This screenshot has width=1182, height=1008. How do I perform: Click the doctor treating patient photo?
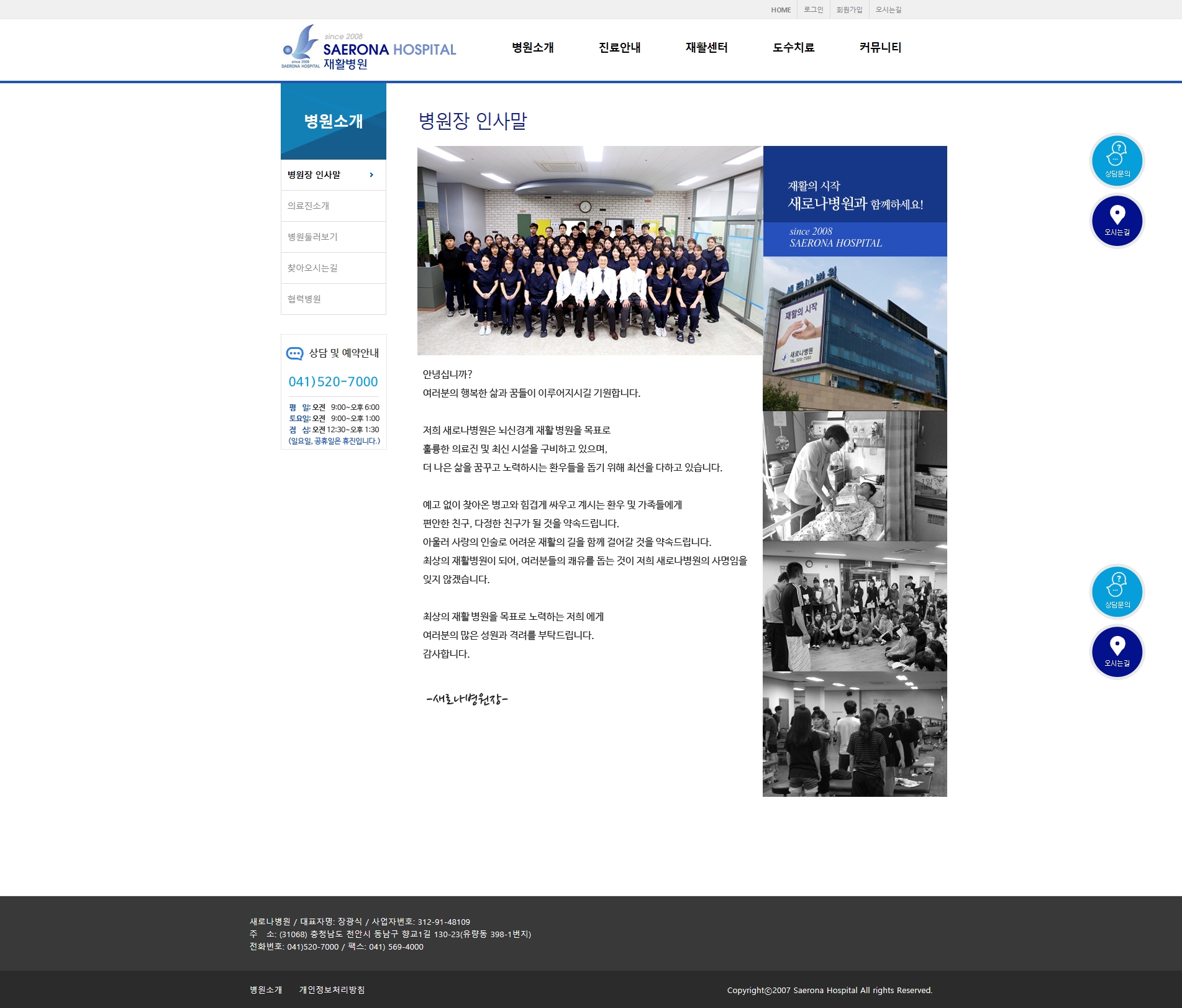855,476
